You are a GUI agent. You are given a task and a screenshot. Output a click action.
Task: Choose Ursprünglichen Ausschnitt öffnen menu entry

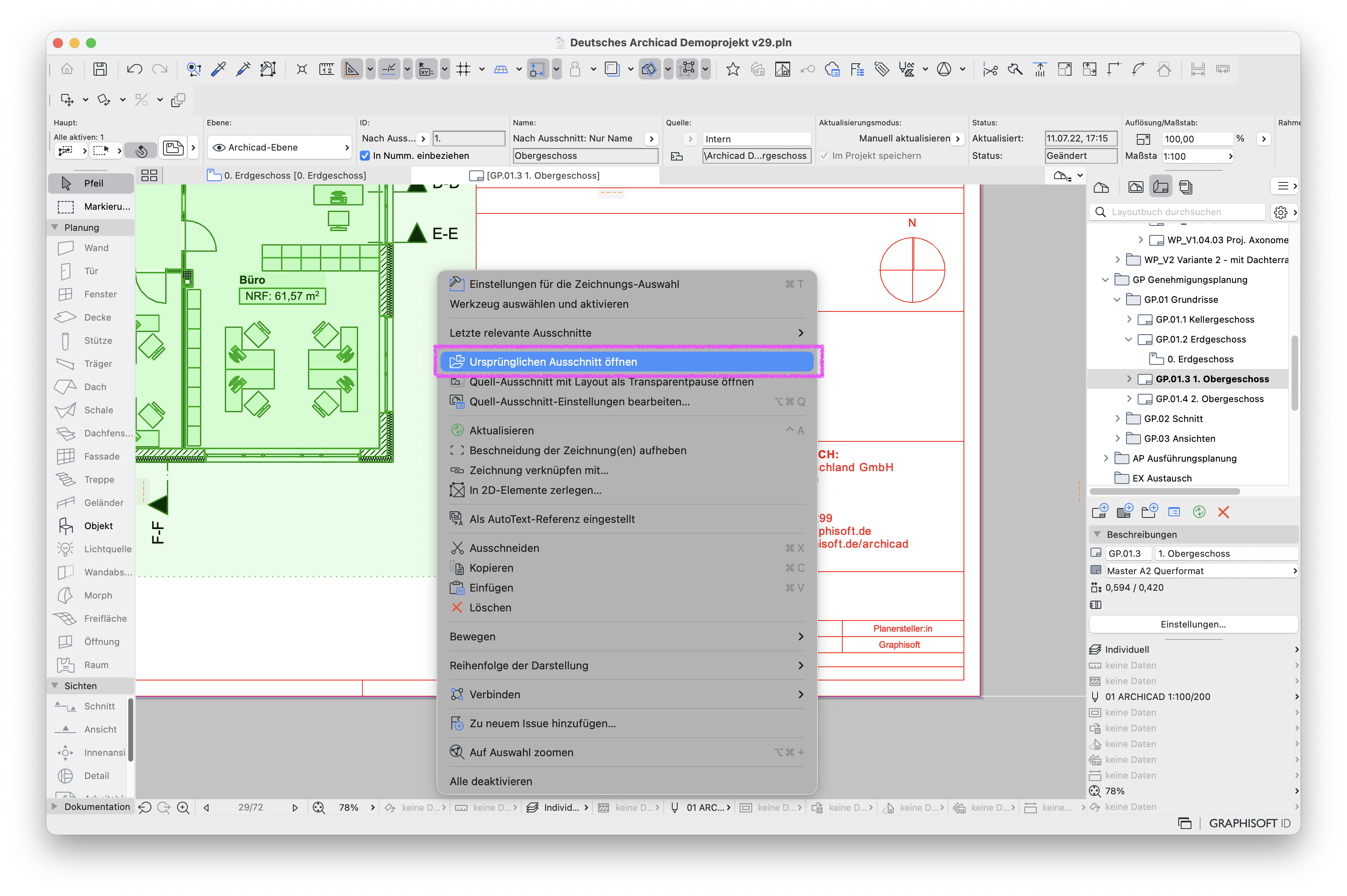pyautogui.click(x=626, y=362)
